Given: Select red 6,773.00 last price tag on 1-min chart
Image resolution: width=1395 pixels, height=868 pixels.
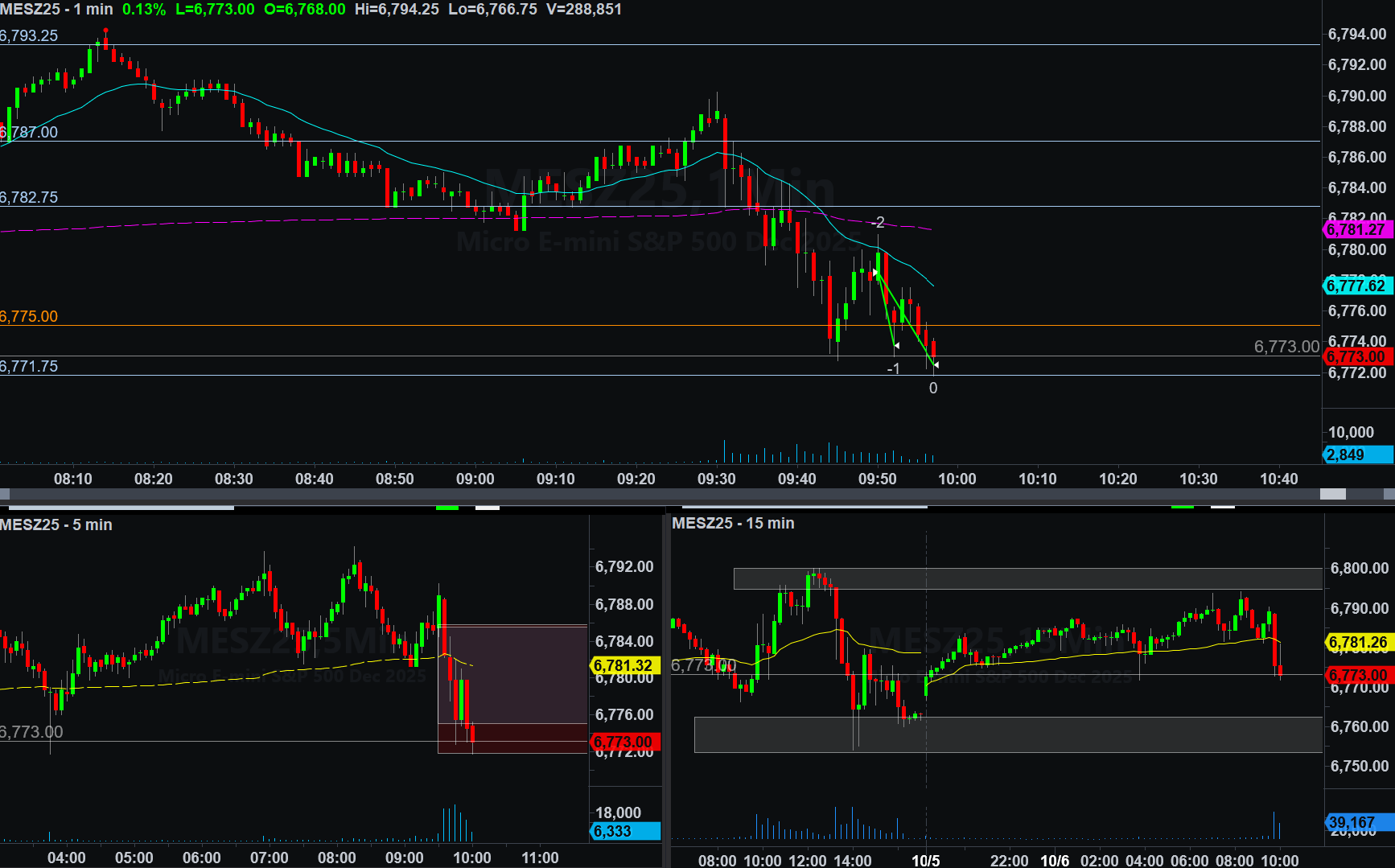Looking at the screenshot, I should 1357,356.
